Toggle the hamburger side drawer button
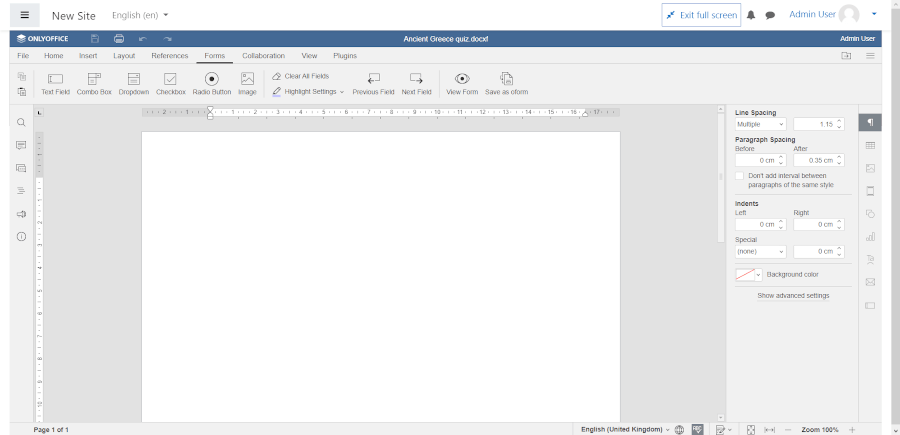This screenshot has height=435, width=900. 25,15
